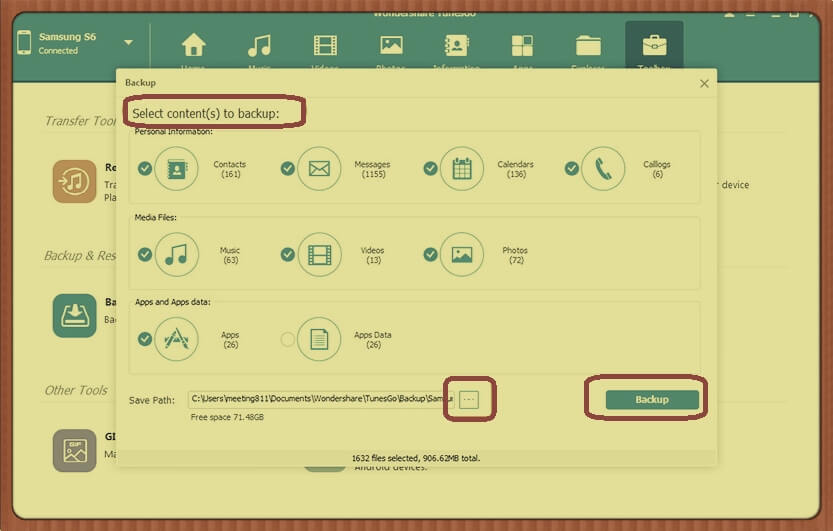The image size is (833, 531).
Task: Click the Videos film strip icon in dialog
Action: coord(319,255)
